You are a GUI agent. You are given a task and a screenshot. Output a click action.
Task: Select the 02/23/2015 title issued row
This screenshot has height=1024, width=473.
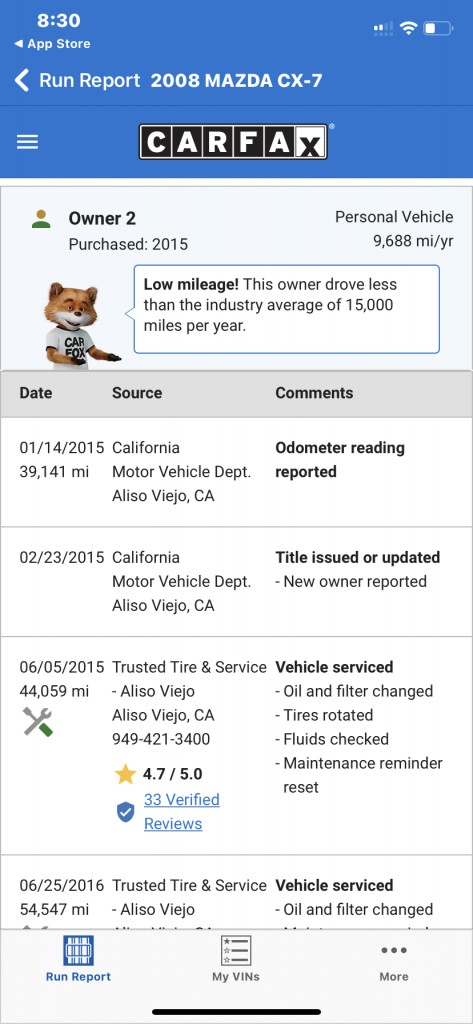coord(236,581)
